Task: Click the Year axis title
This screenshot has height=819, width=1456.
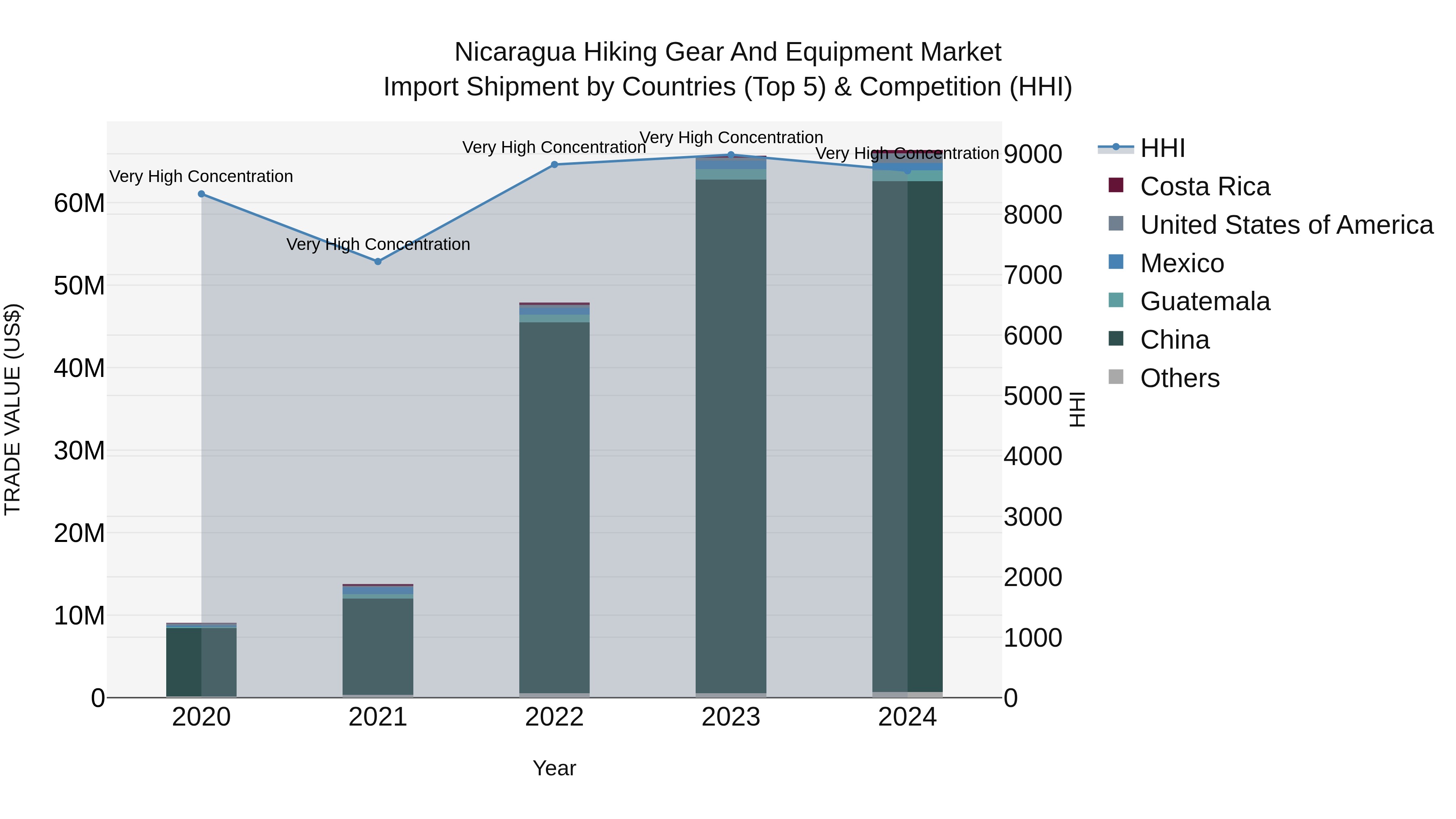Action: pyautogui.click(x=554, y=769)
